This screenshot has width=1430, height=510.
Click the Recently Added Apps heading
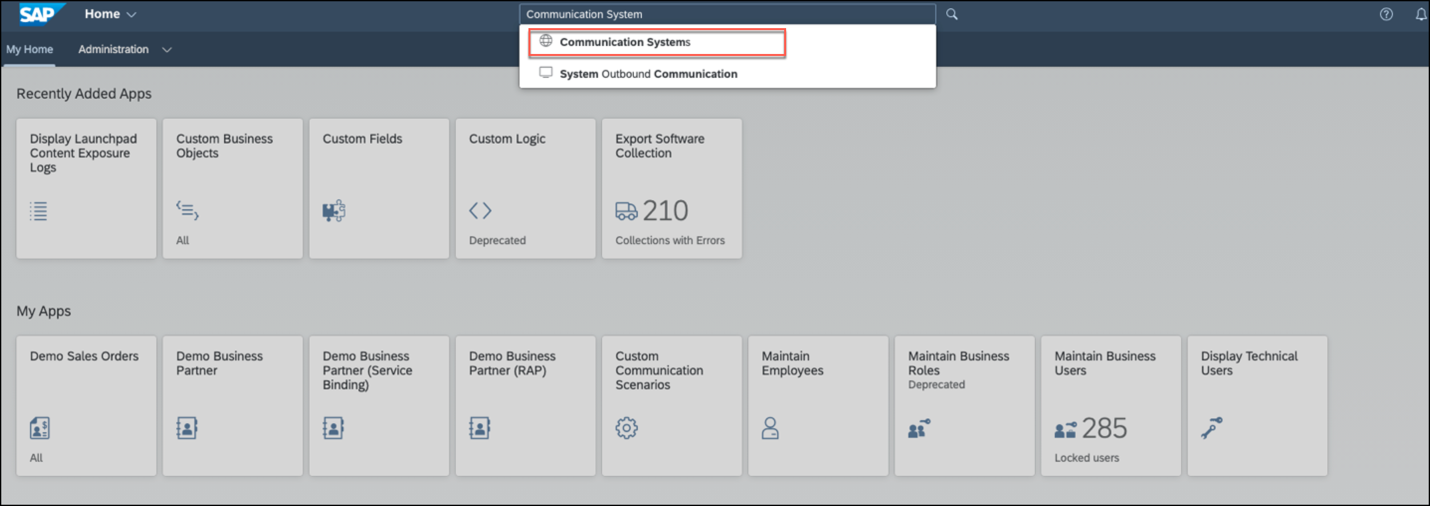[x=84, y=94]
